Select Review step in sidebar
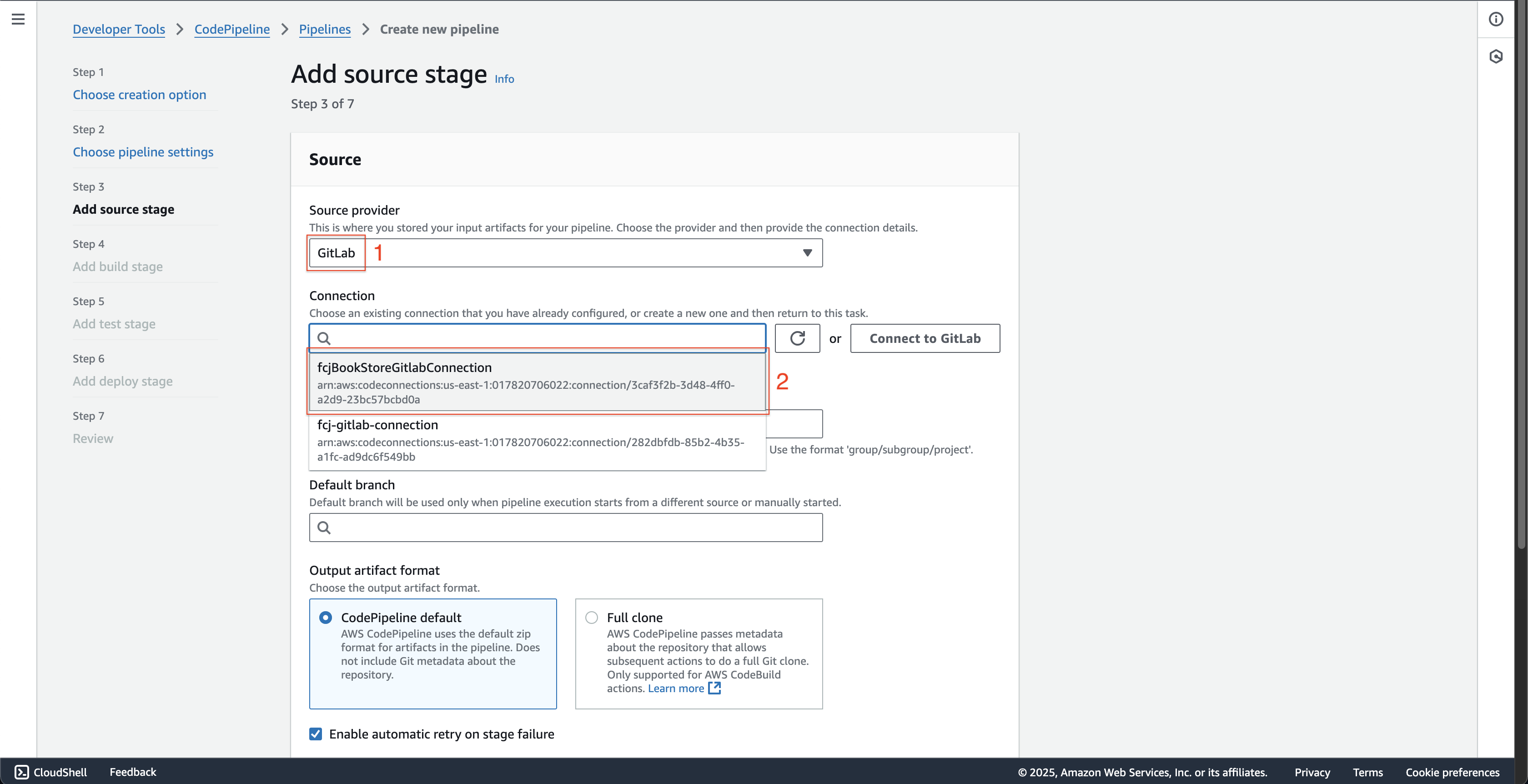This screenshot has height=784, width=1528. point(92,438)
